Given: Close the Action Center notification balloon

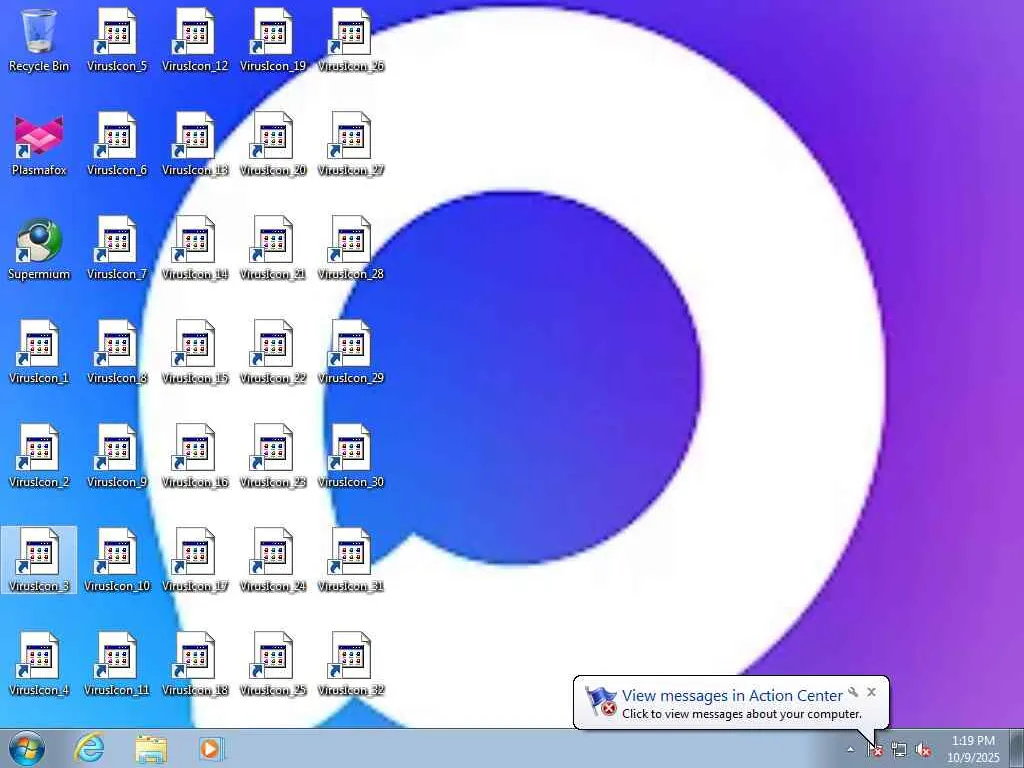Looking at the screenshot, I should (x=871, y=692).
